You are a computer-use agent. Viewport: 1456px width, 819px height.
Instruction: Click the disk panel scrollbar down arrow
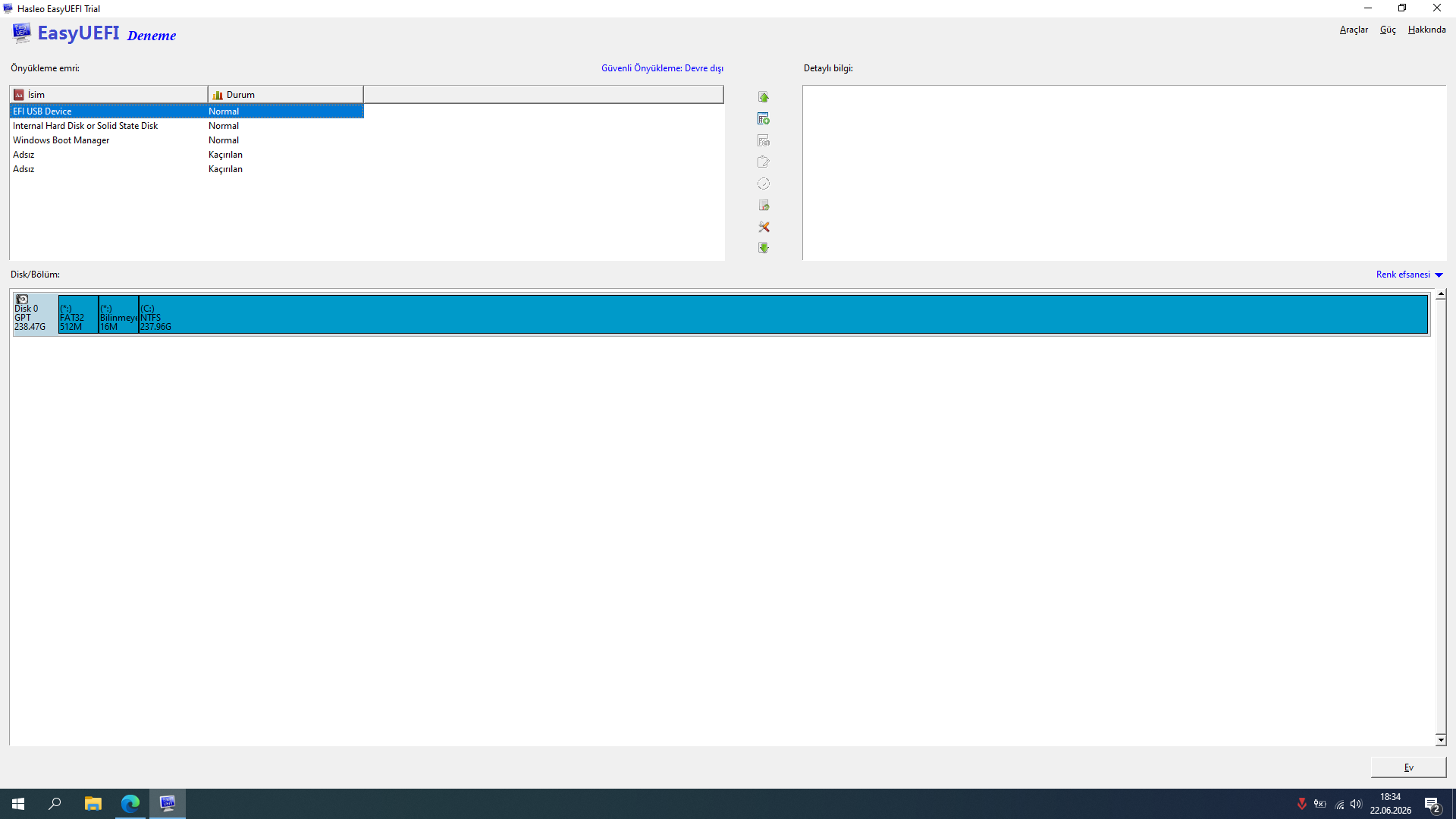(1441, 740)
